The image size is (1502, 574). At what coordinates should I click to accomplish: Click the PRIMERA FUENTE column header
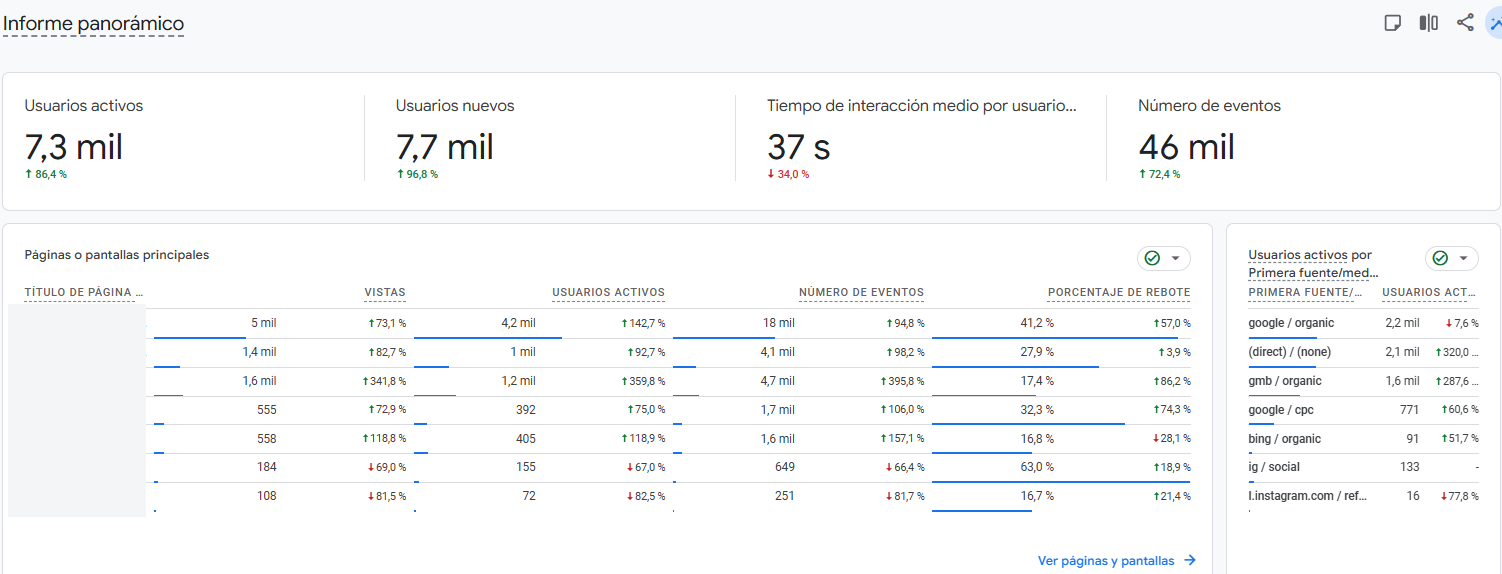click(1306, 293)
